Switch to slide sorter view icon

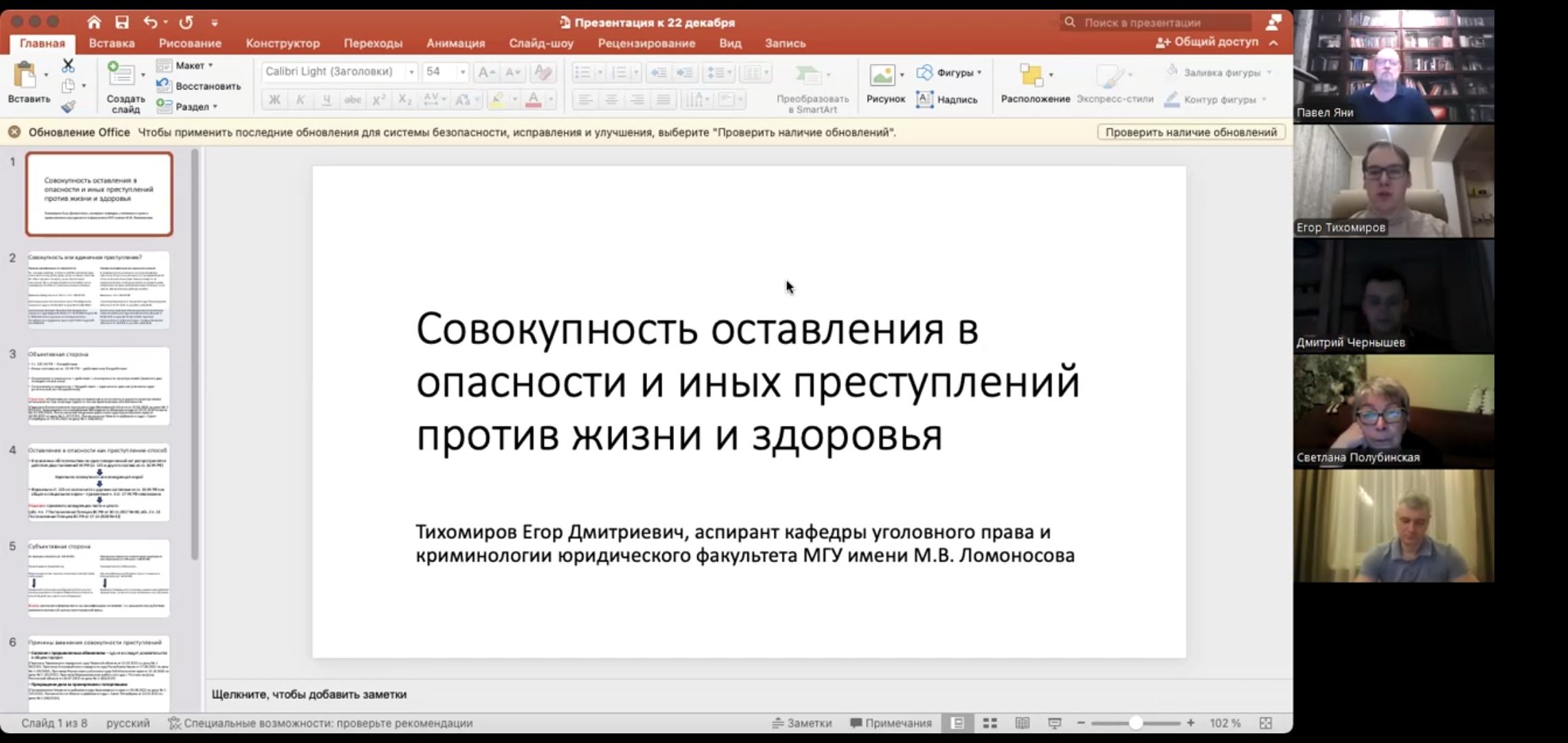990,723
